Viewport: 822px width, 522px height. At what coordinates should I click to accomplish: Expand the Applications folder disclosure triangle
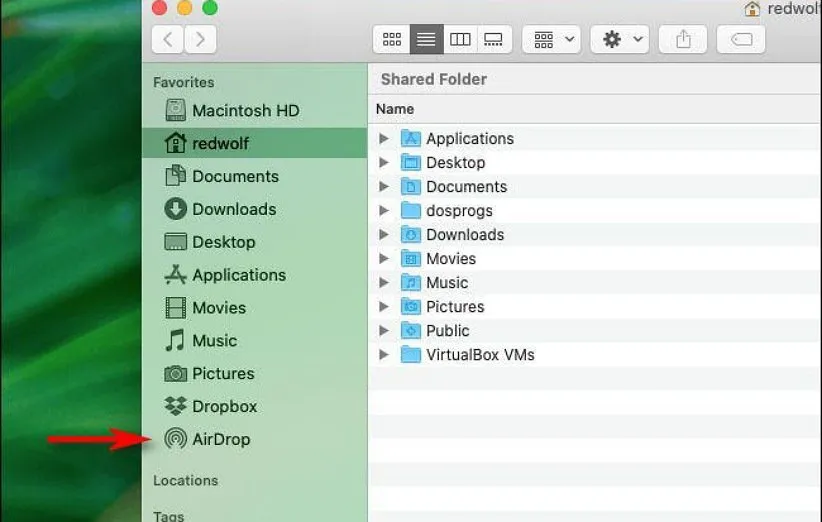(384, 139)
